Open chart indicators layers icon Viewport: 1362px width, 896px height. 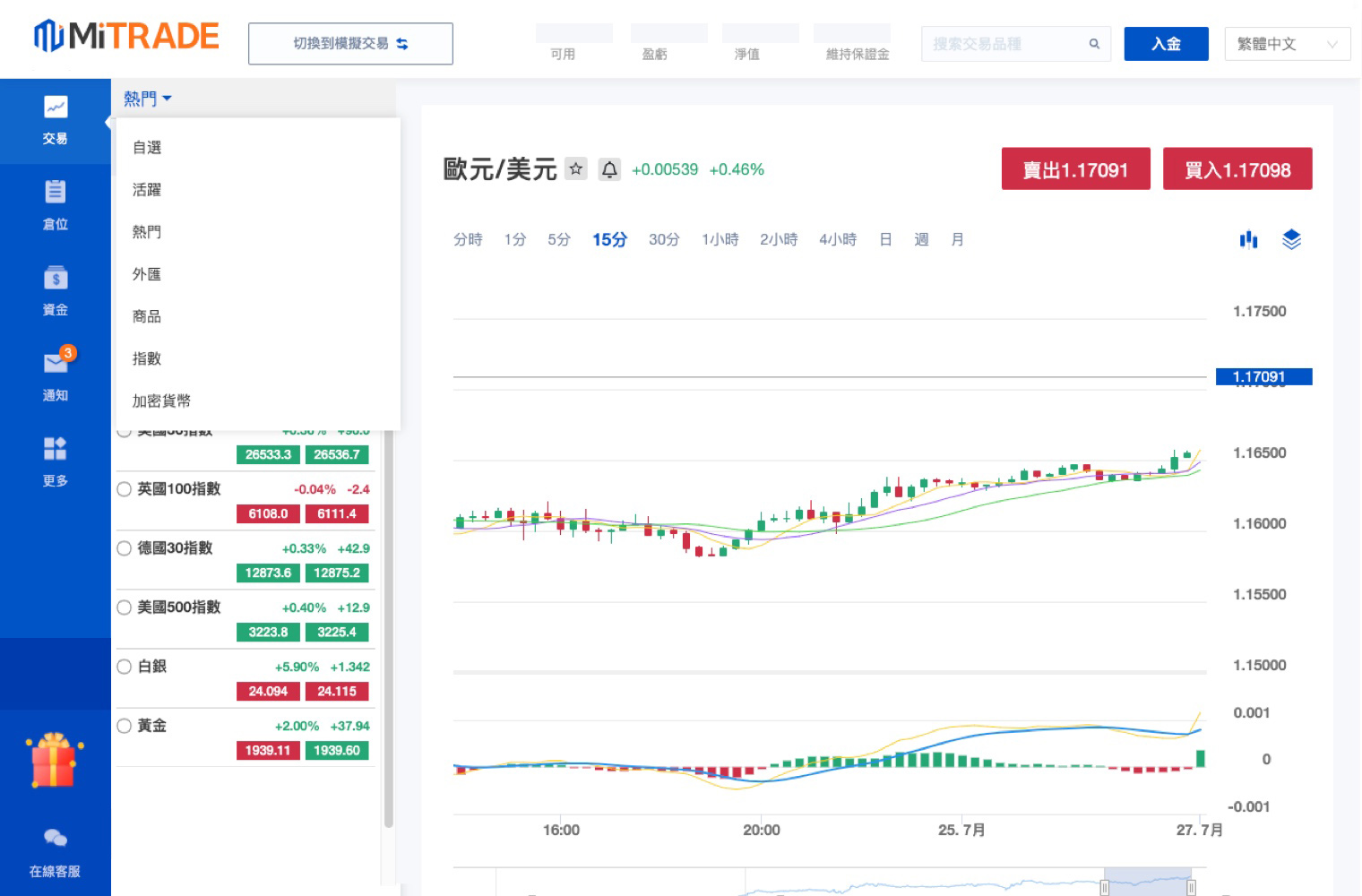(x=1291, y=239)
